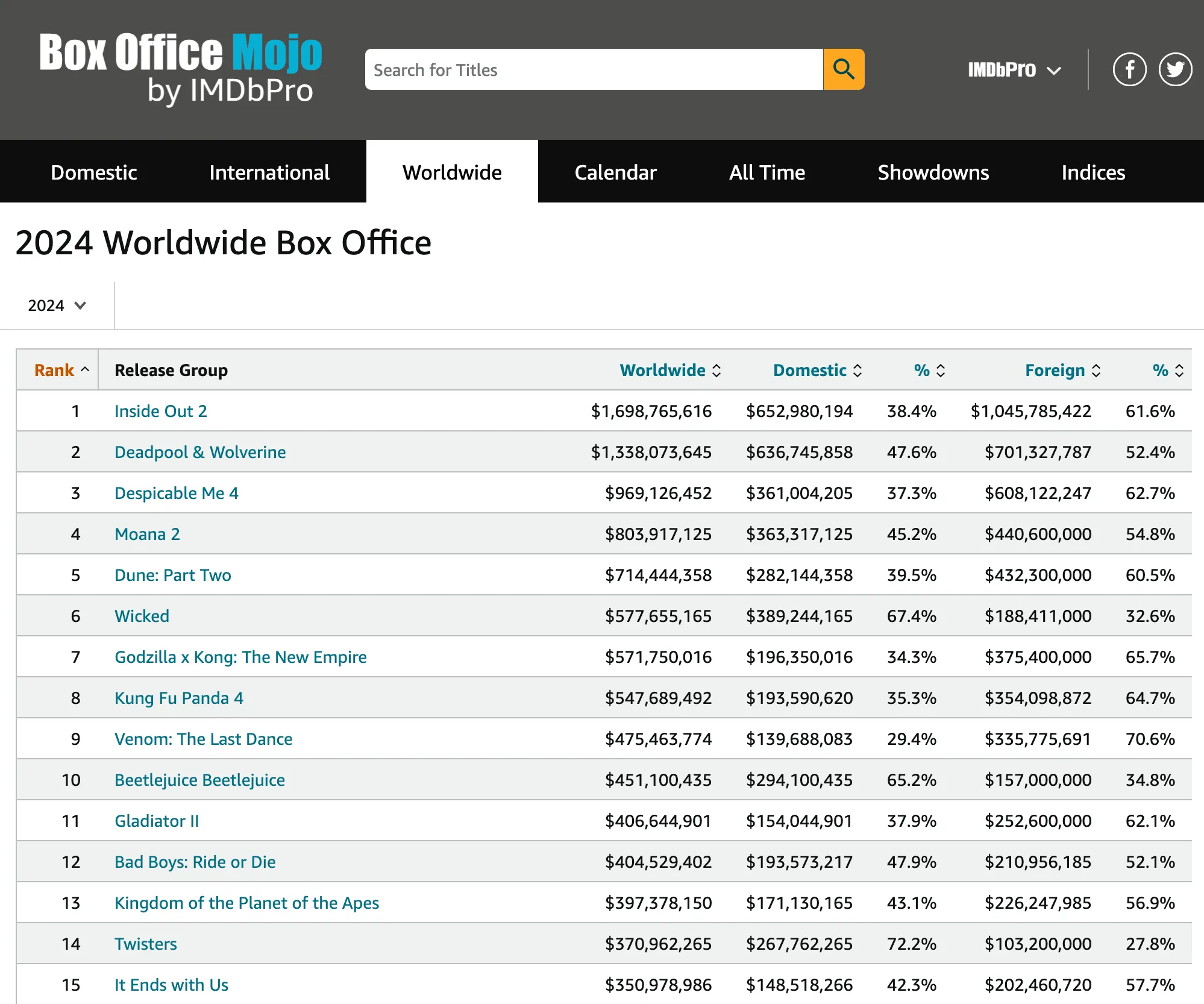
Task: Open Deadpool & Wolverine release page
Action: click(x=200, y=452)
